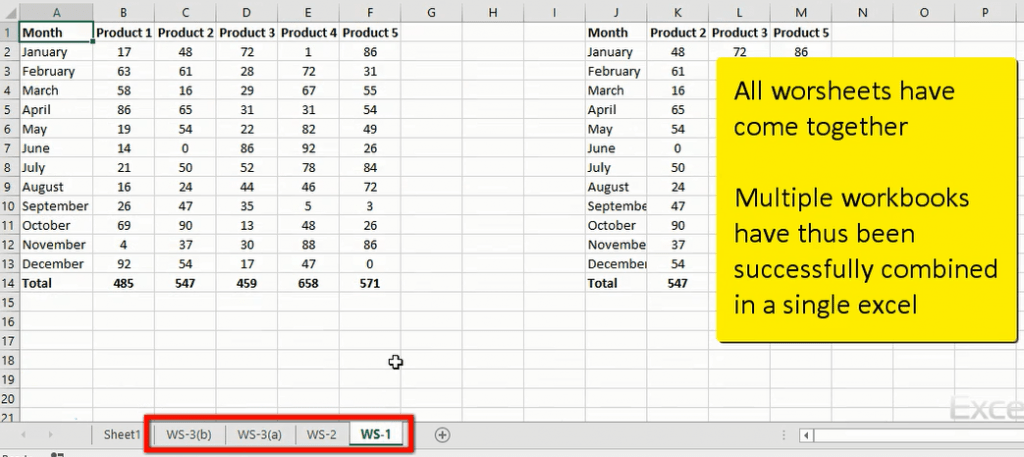Select the Month cell in column J

pyautogui.click(x=616, y=33)
